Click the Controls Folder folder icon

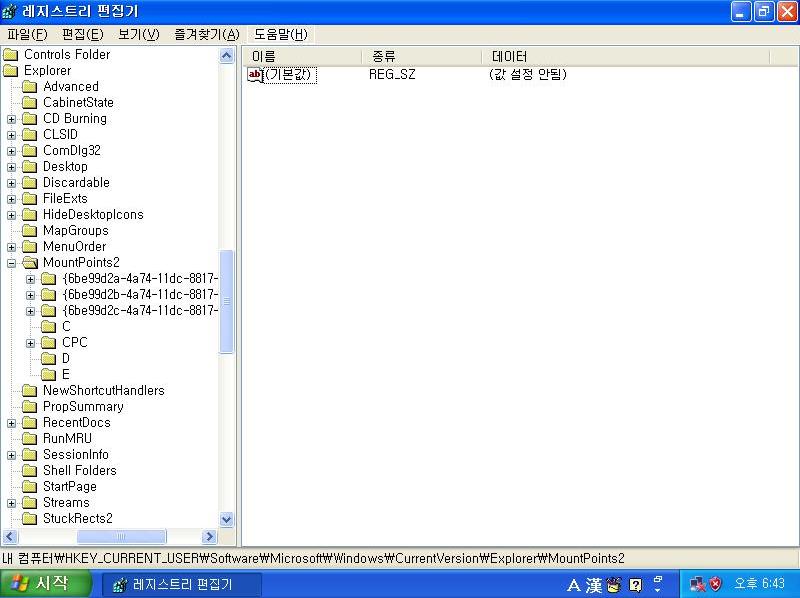11,55
